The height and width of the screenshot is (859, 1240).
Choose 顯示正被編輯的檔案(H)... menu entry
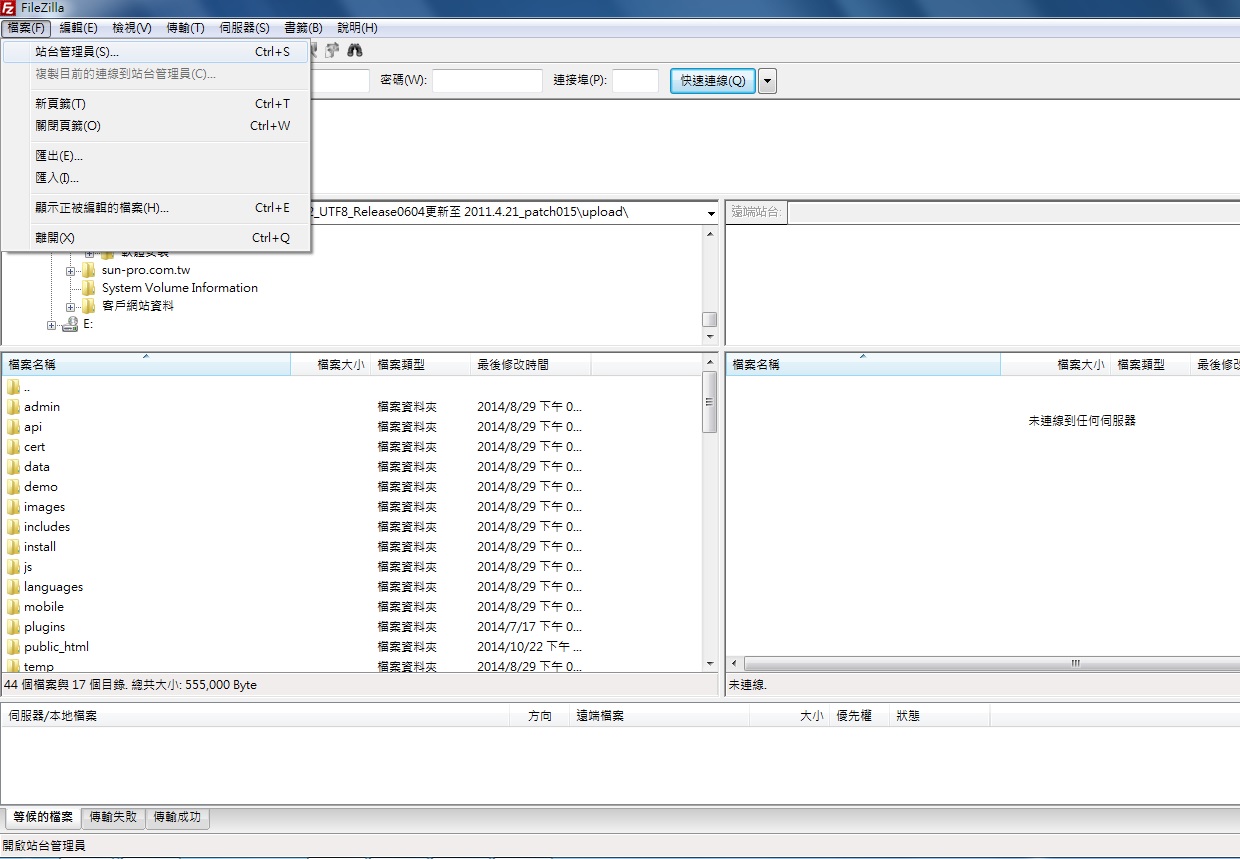point(156,208)
